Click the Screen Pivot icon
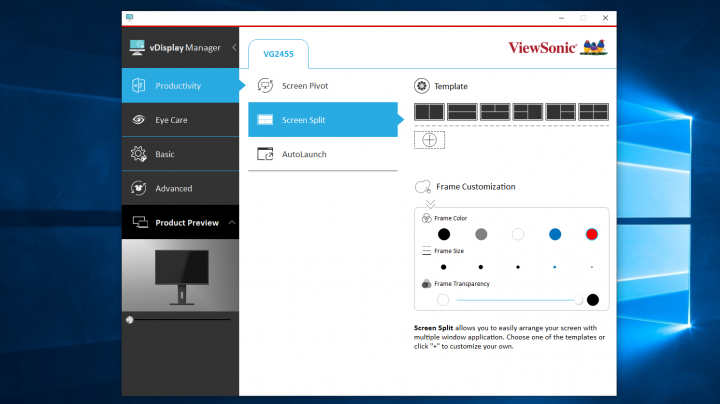This screenshot has height=404, width=720. click(265, 85)
